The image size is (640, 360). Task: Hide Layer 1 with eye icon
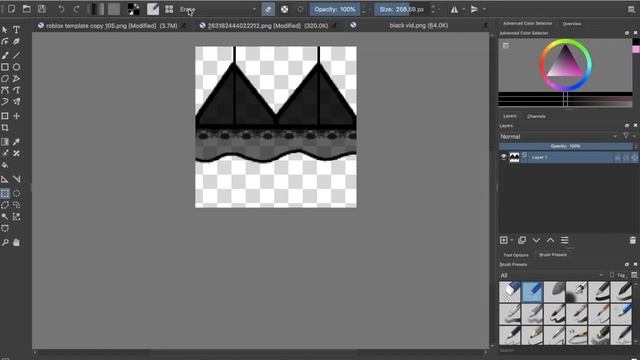click(504, 157)
